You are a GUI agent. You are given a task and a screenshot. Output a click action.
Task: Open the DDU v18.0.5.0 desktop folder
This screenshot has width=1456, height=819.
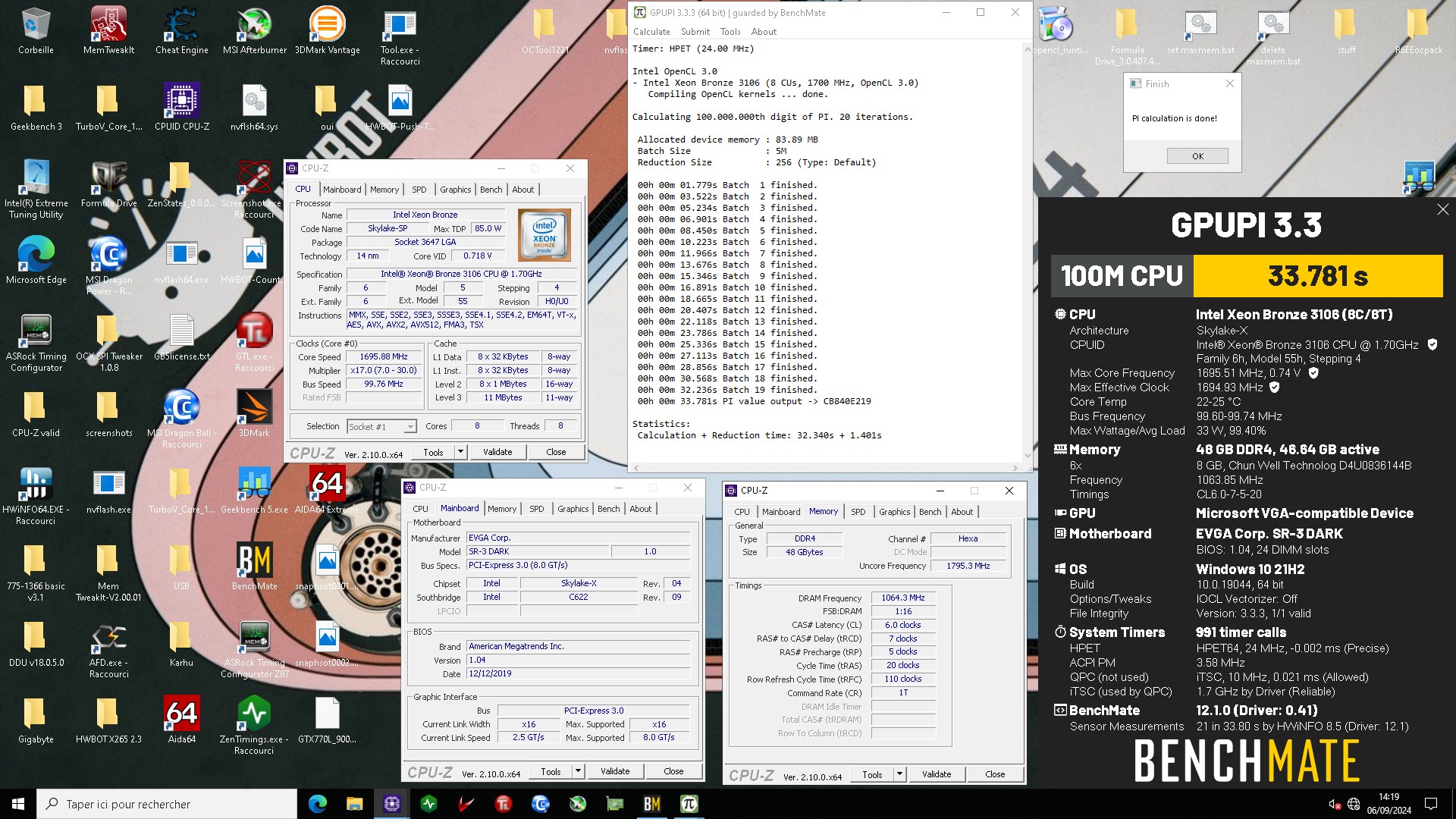(36, 643)
